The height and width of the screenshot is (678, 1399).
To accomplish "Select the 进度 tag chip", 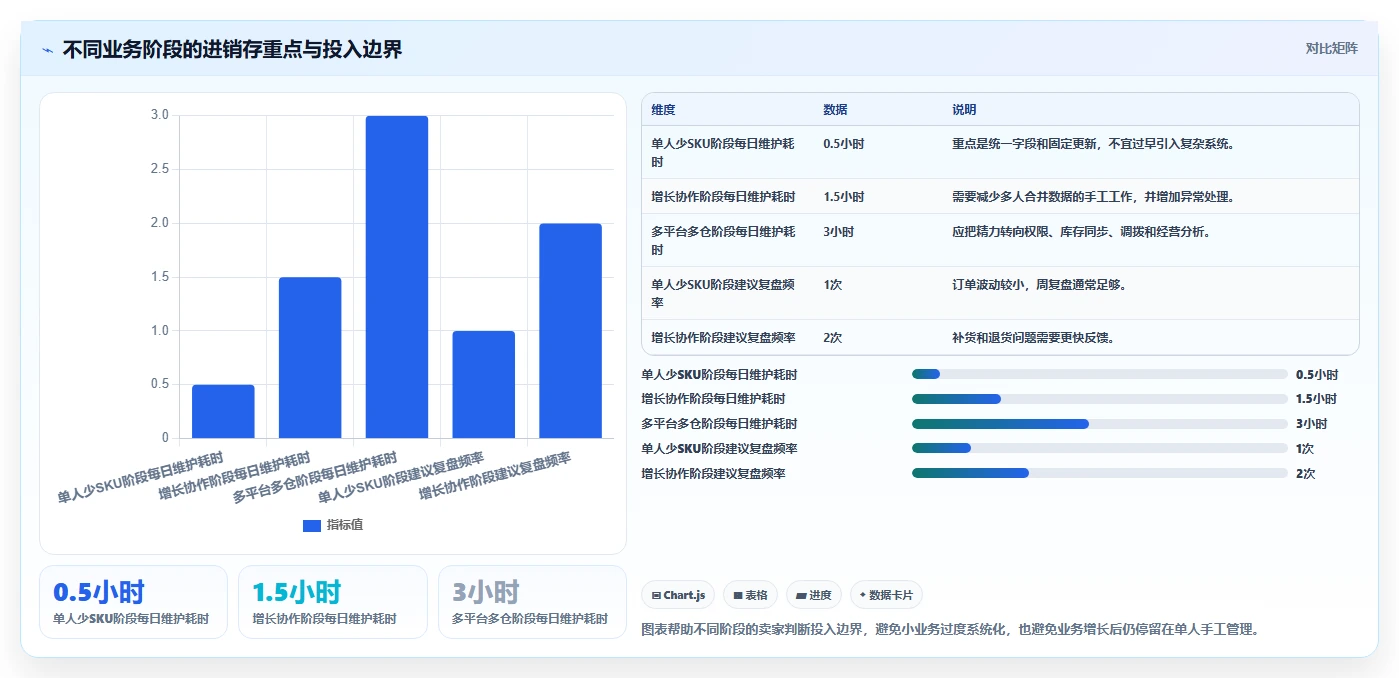I will tap(814, 595).
